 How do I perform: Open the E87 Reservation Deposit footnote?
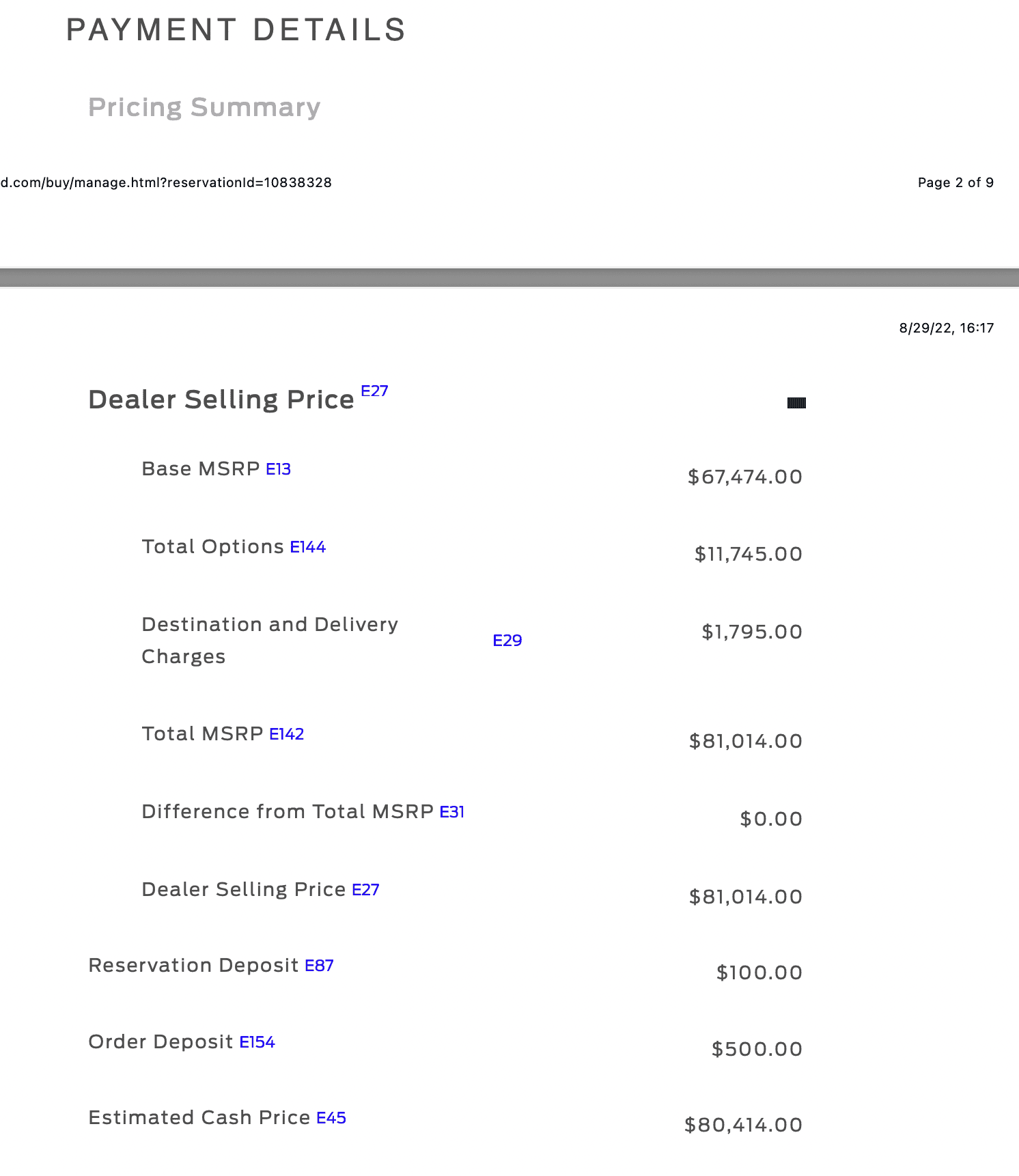pyautogui.click(x=319, y=966)
